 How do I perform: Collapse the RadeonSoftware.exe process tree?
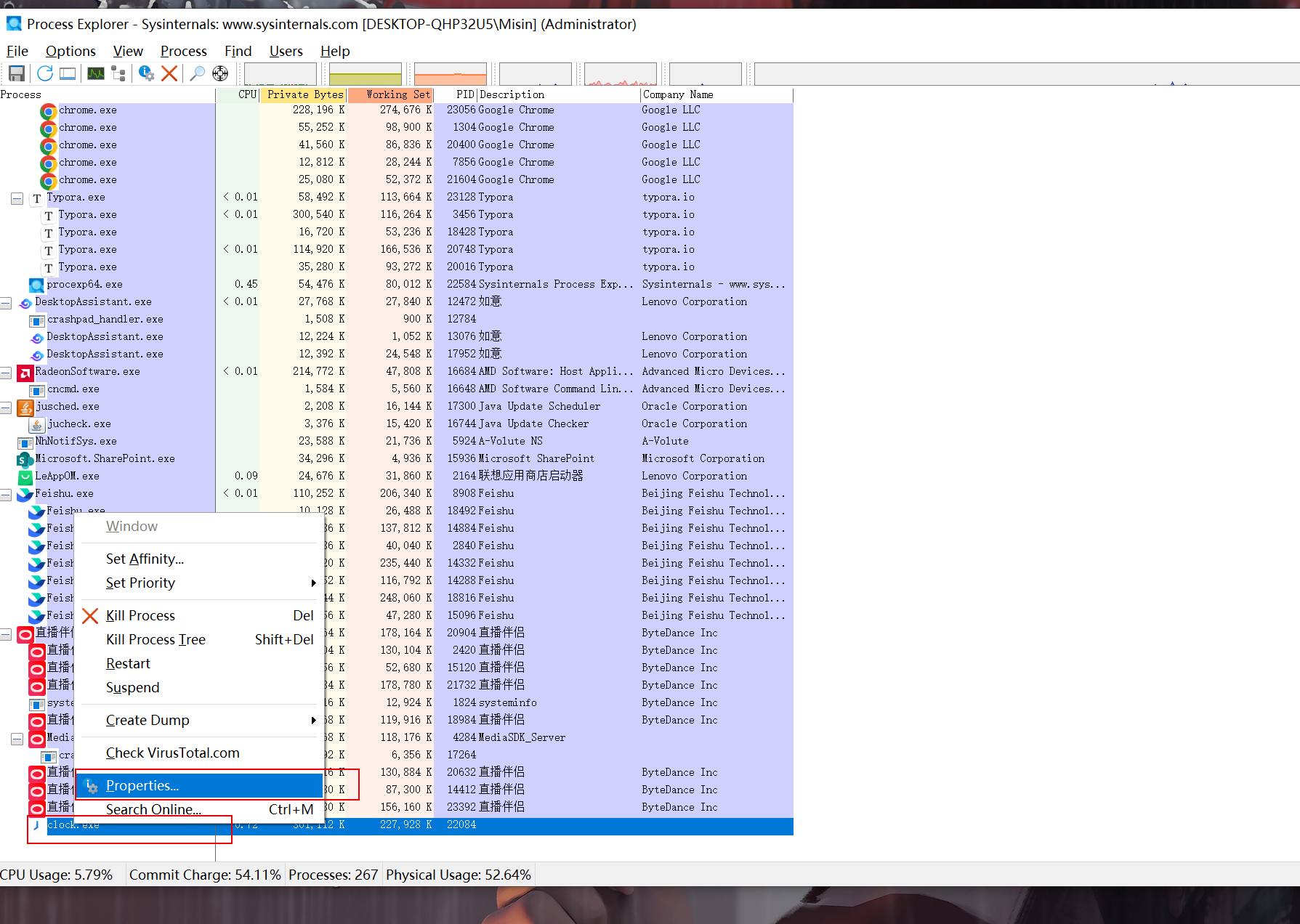pos(6,372)
